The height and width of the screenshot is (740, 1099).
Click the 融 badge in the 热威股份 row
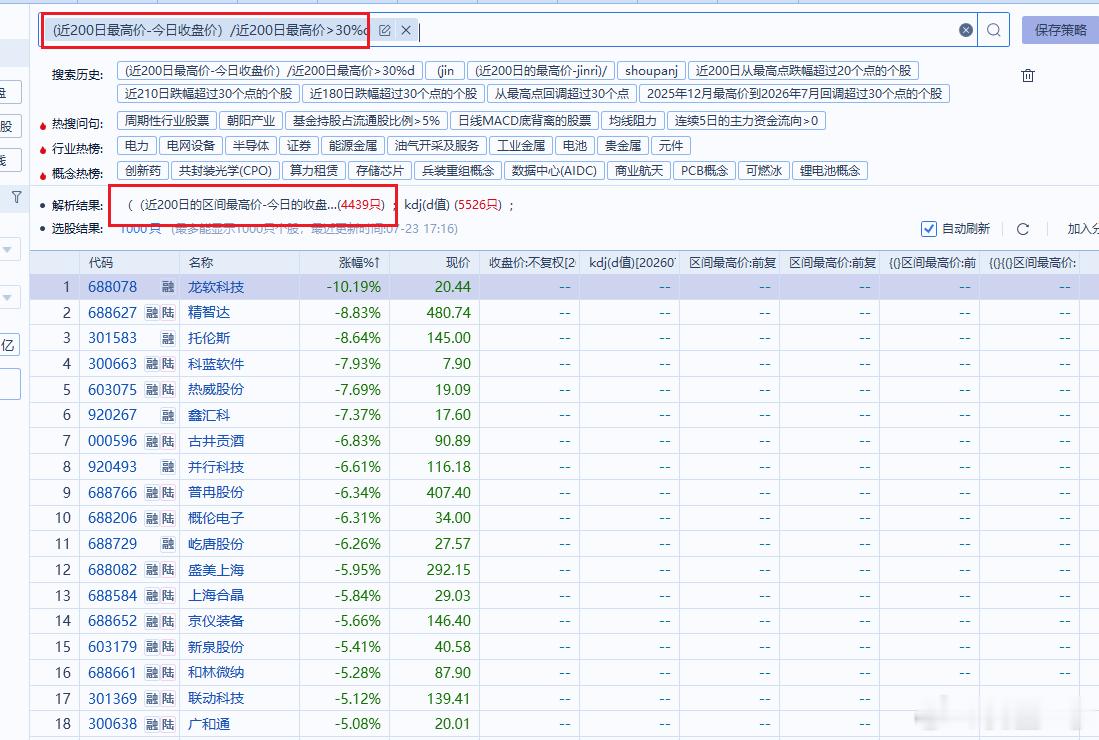(x=152, y=390)
